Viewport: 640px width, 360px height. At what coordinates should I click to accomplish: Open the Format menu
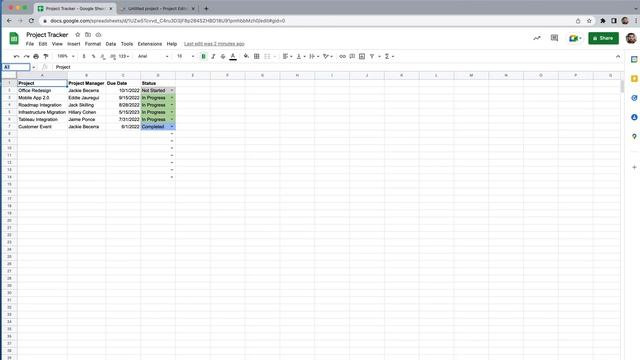pos(93,44)
